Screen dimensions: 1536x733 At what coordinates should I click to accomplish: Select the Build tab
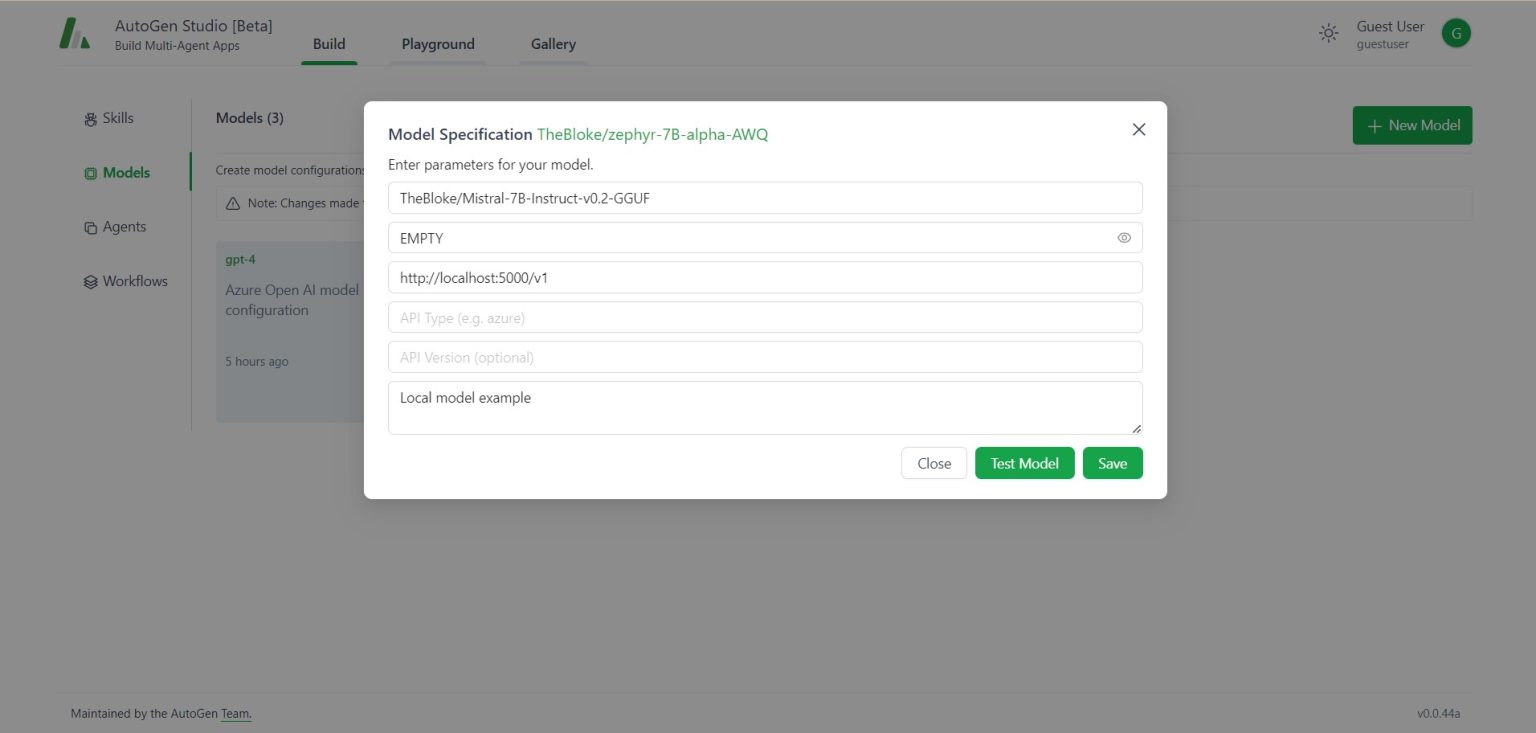[x=329, y=43]
